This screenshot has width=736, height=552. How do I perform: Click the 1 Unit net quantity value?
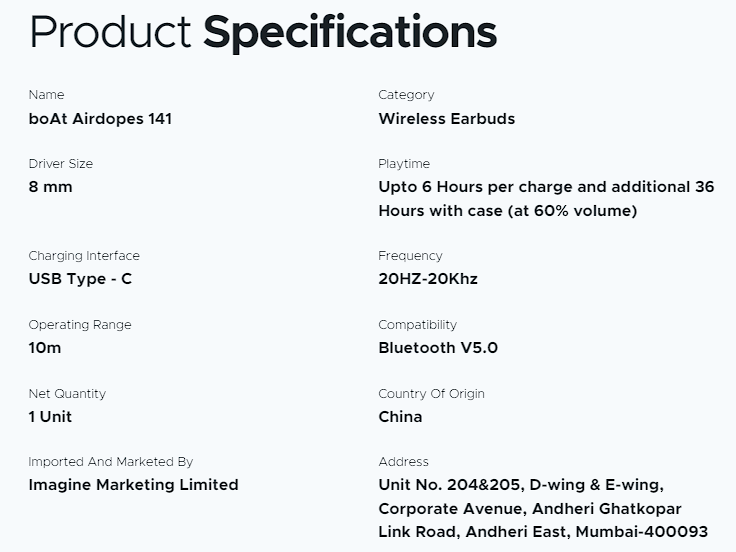50,416
